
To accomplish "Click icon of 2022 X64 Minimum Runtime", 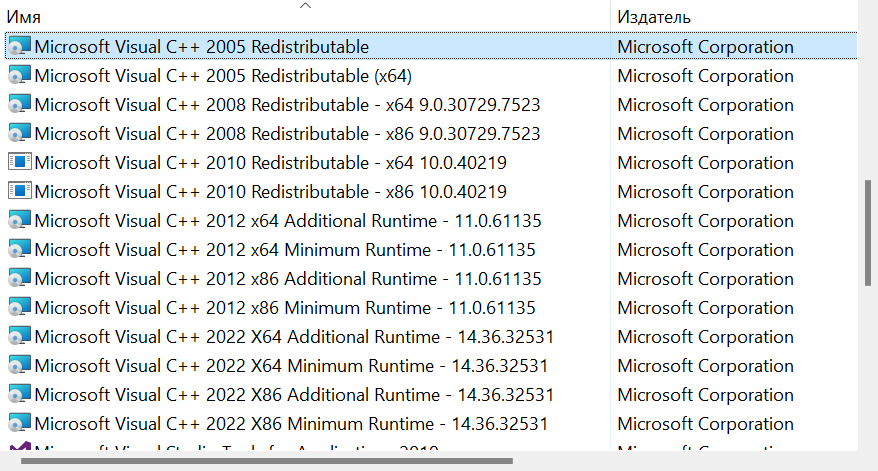I will point(19,366).
